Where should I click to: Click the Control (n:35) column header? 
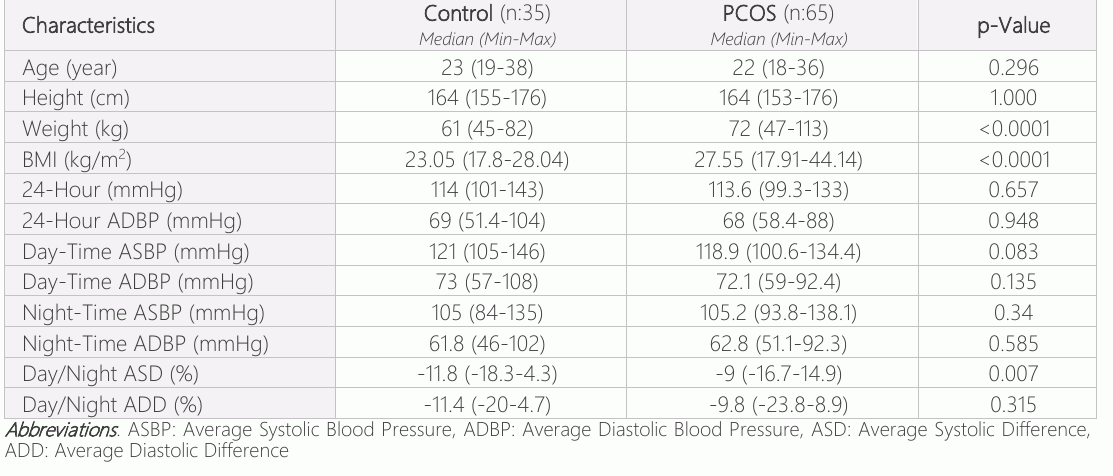487,13
